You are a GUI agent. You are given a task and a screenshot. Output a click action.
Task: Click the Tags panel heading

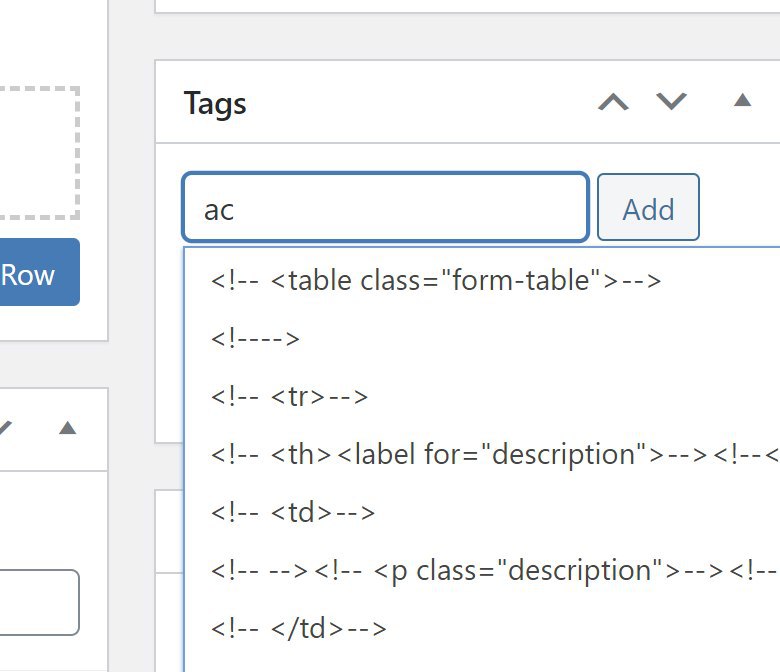[x=215, y=103]
